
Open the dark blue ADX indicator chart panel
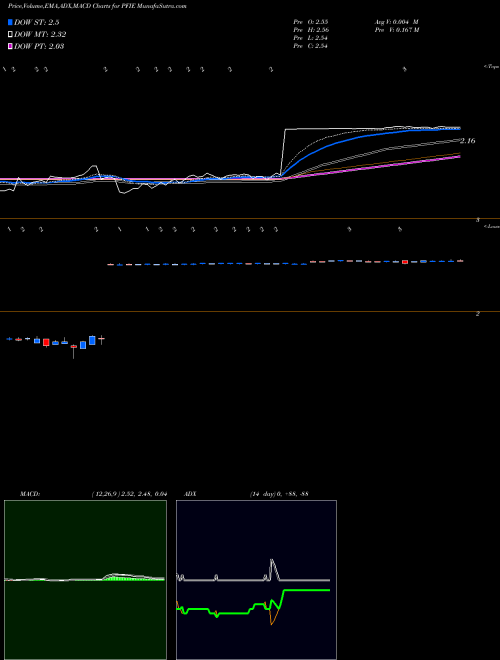[x=256, y=580]
